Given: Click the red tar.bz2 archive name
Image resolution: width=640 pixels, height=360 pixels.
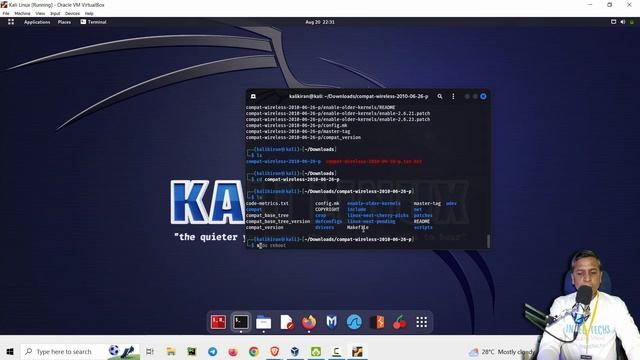Looking at the screenshot, I should (373, 161).
